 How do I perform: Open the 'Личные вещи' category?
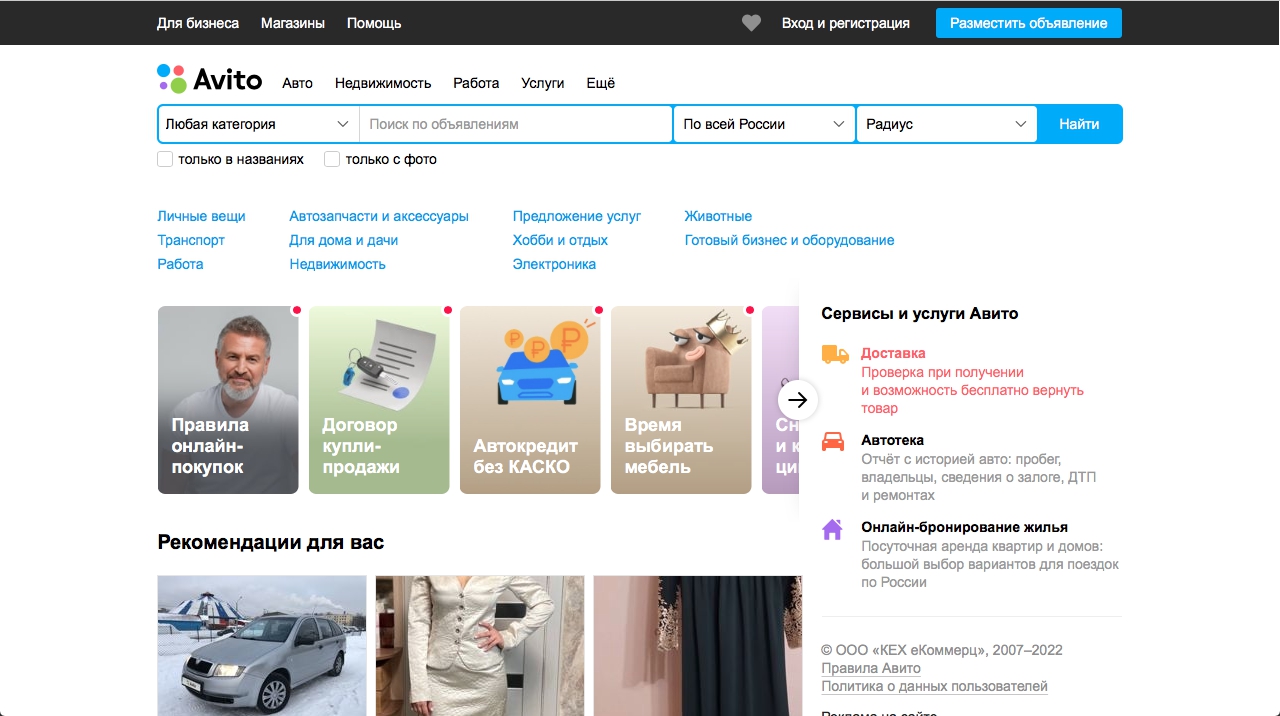click(201, 216)
